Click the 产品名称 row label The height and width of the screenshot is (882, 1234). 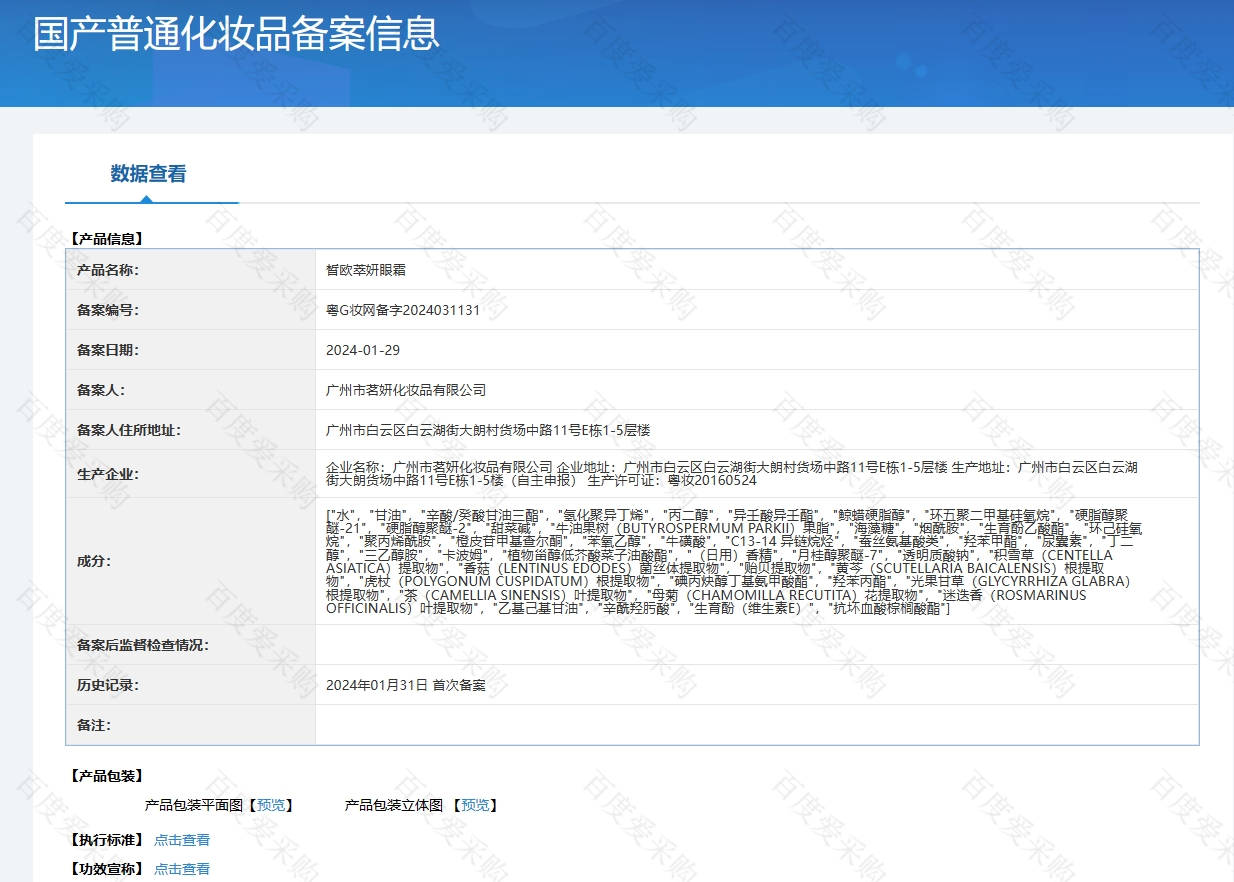(108, 270)
